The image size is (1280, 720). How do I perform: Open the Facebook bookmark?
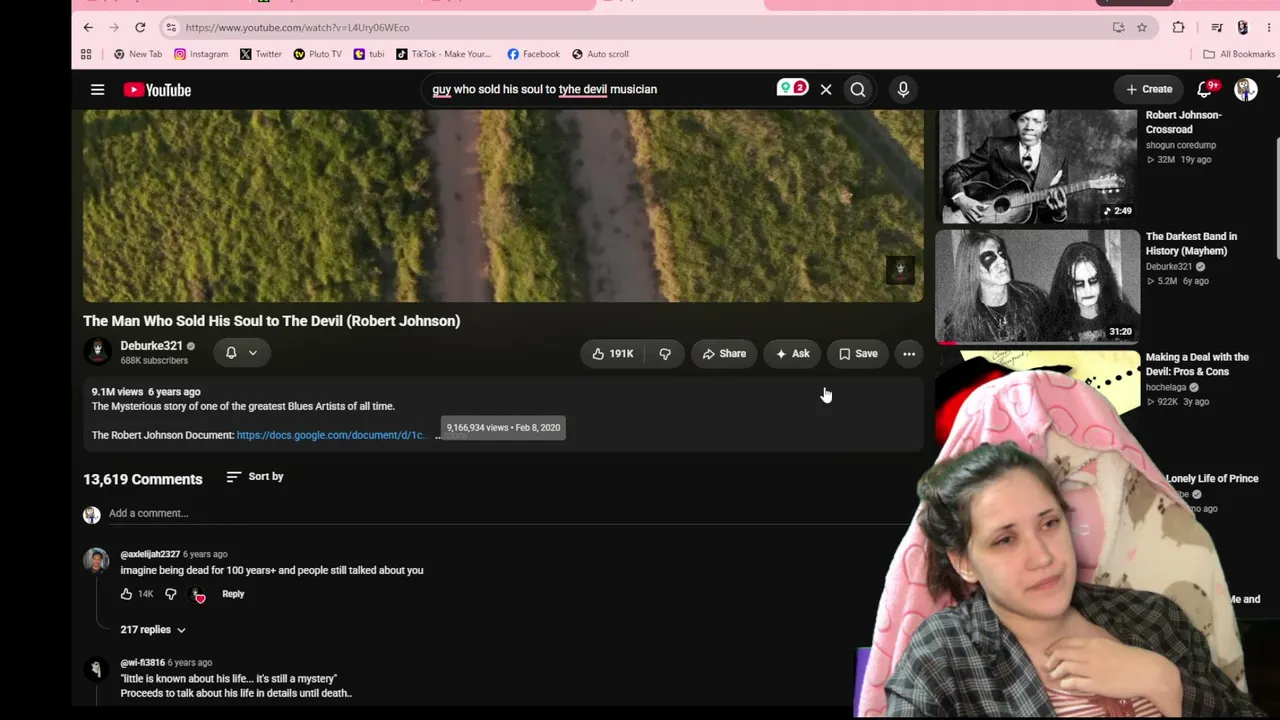[533, 54]
